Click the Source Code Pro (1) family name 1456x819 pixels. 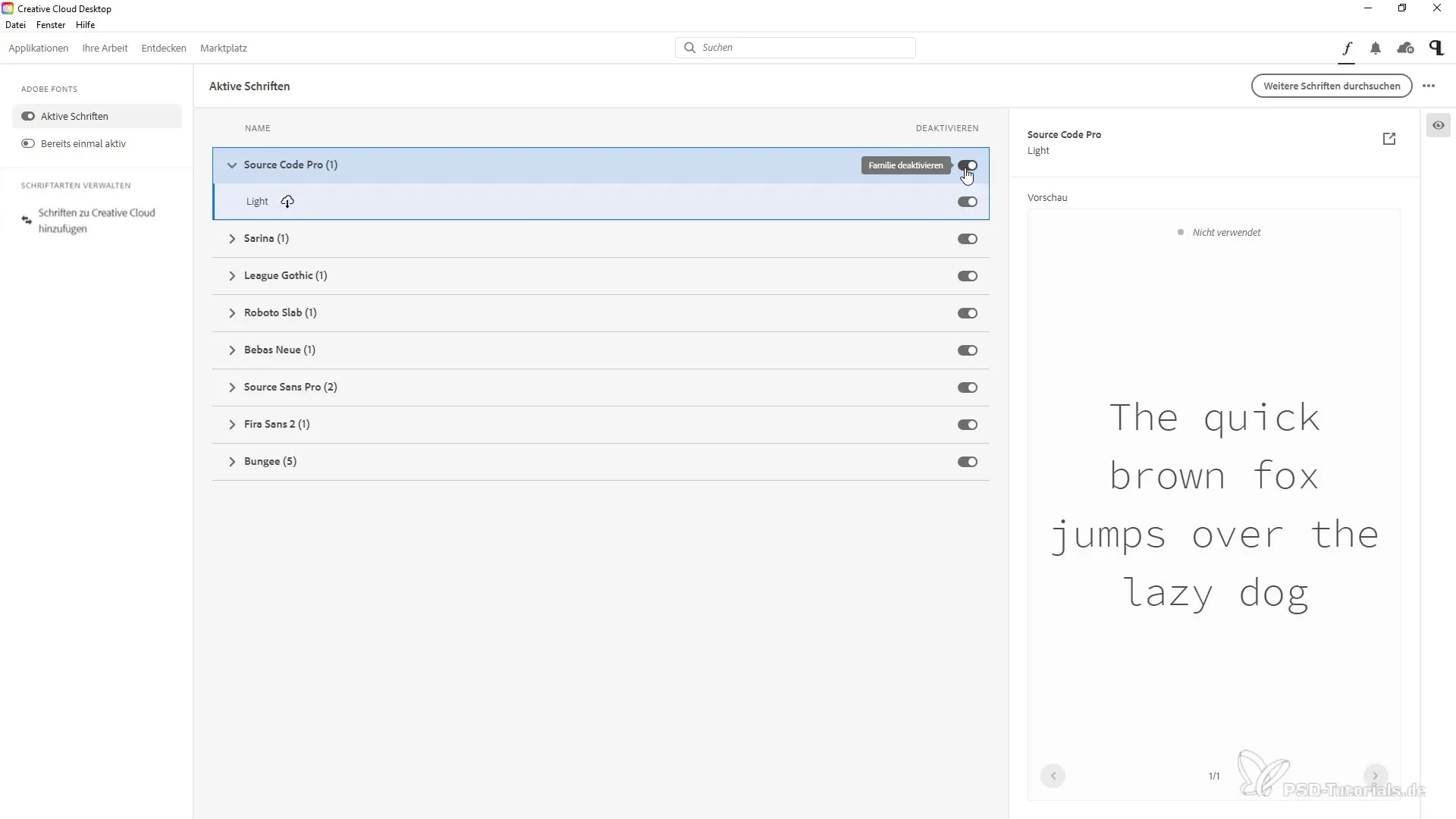coord(290,165)
